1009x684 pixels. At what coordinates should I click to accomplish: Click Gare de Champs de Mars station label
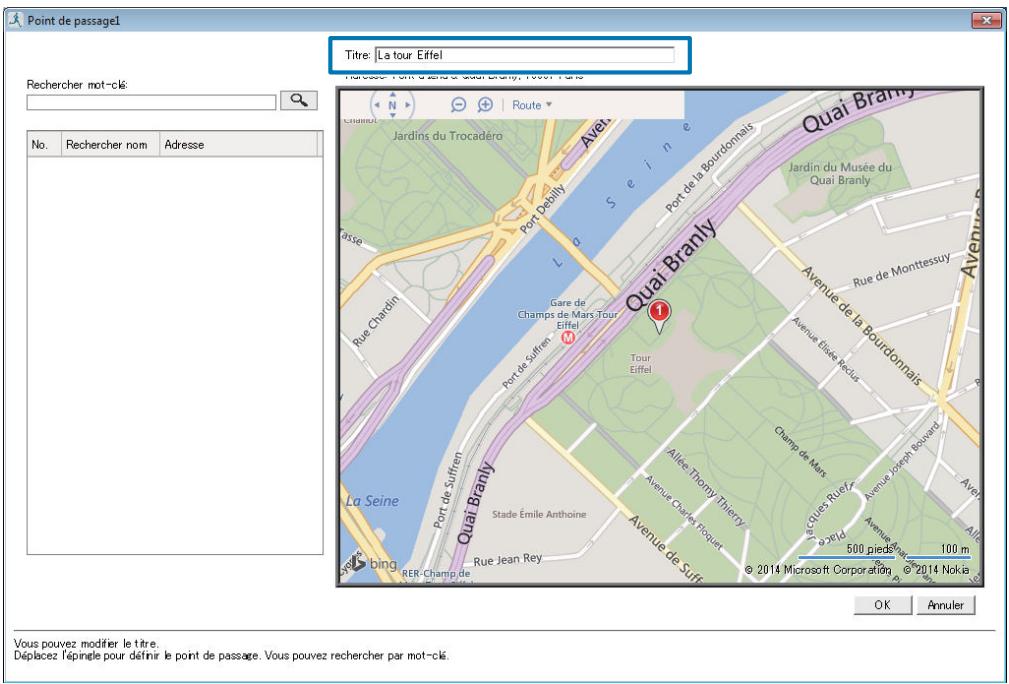(568, 314)
